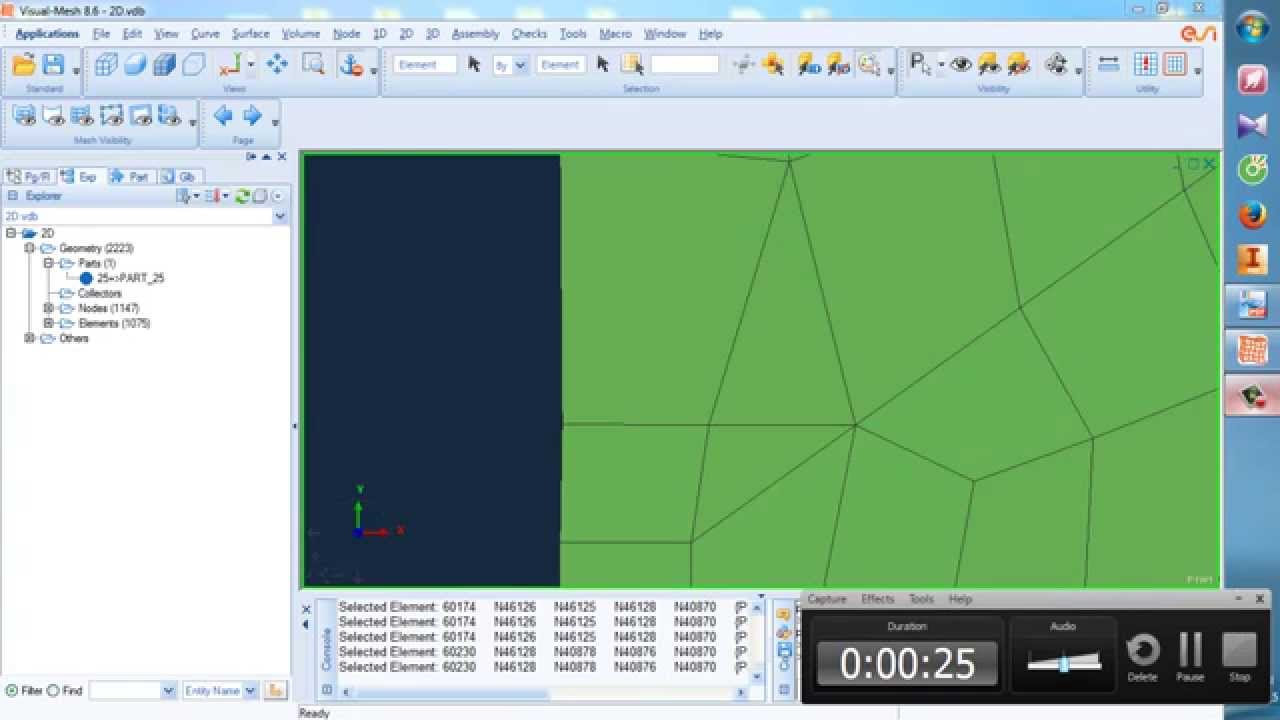Open the Applications menu
The image size is (1280, 720).
coord(47,33)
